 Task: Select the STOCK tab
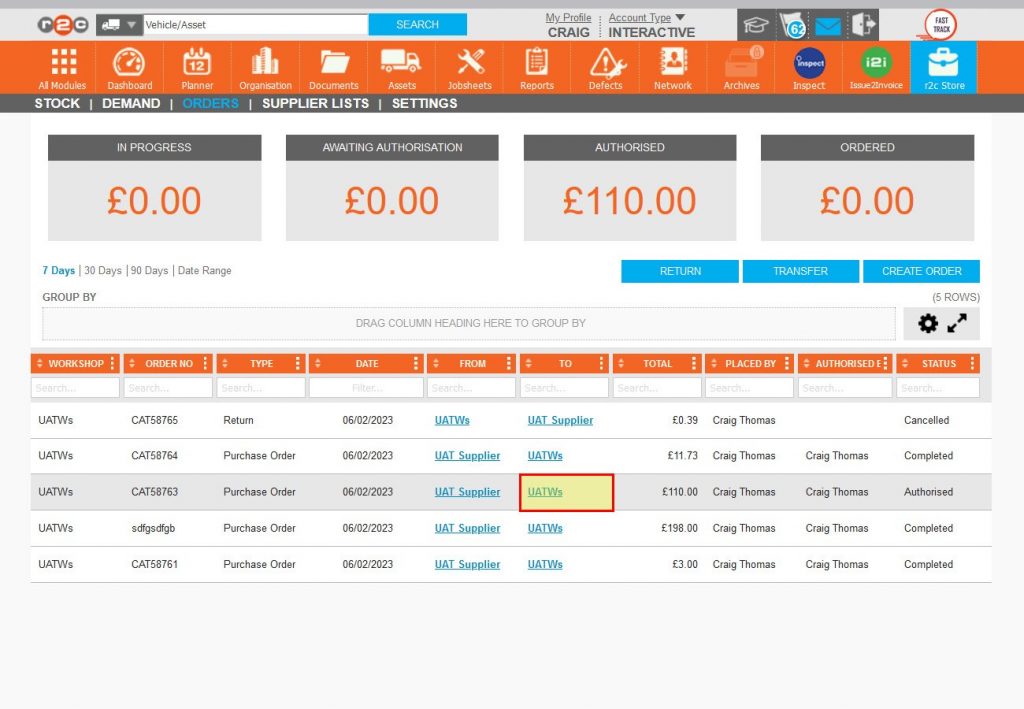(x=57, y=103)
